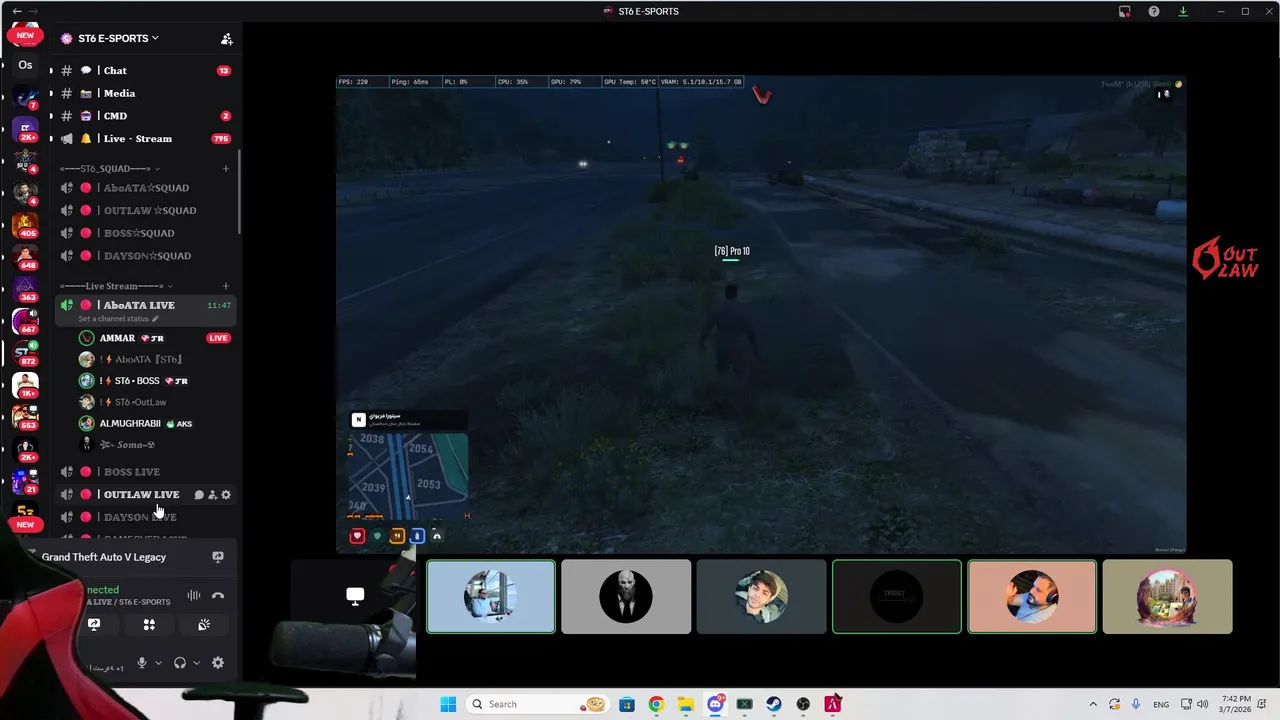Click the green download update icon
Image resolution: width=1280 pixels, height=720 pixels.
[x=1183, y=11]
